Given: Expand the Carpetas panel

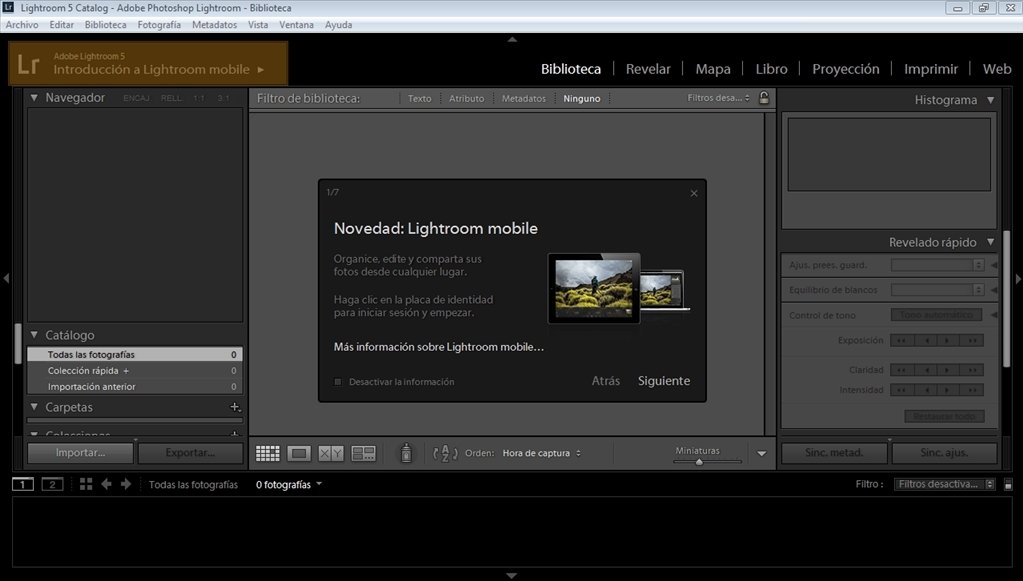Looking at the screenshot, I should [x=34, y=407].
